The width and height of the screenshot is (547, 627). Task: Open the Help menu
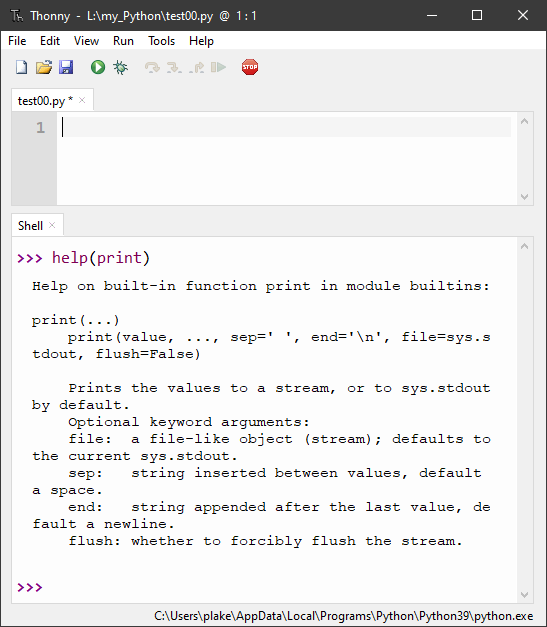[202, 41]
